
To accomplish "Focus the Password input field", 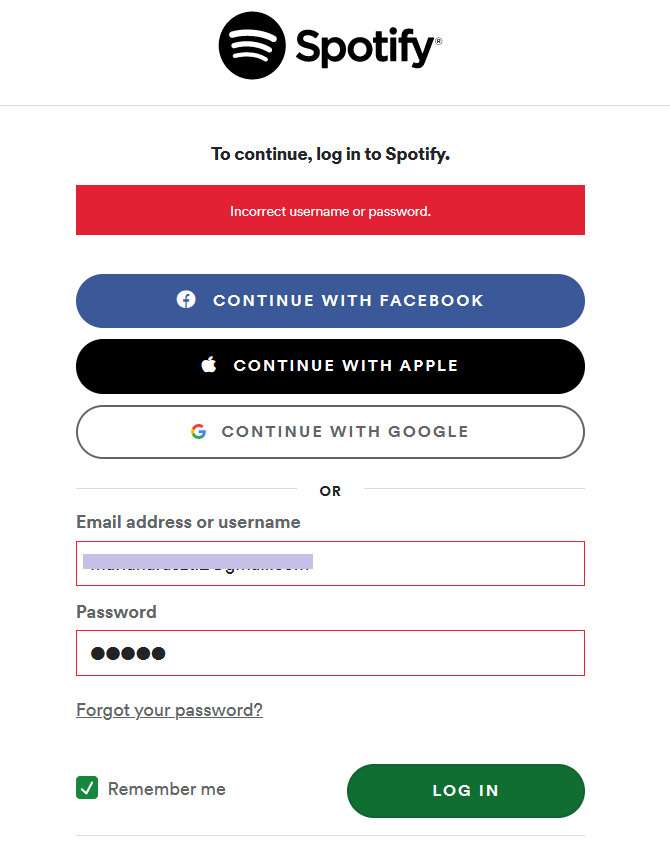I will (x=330, y=653).
